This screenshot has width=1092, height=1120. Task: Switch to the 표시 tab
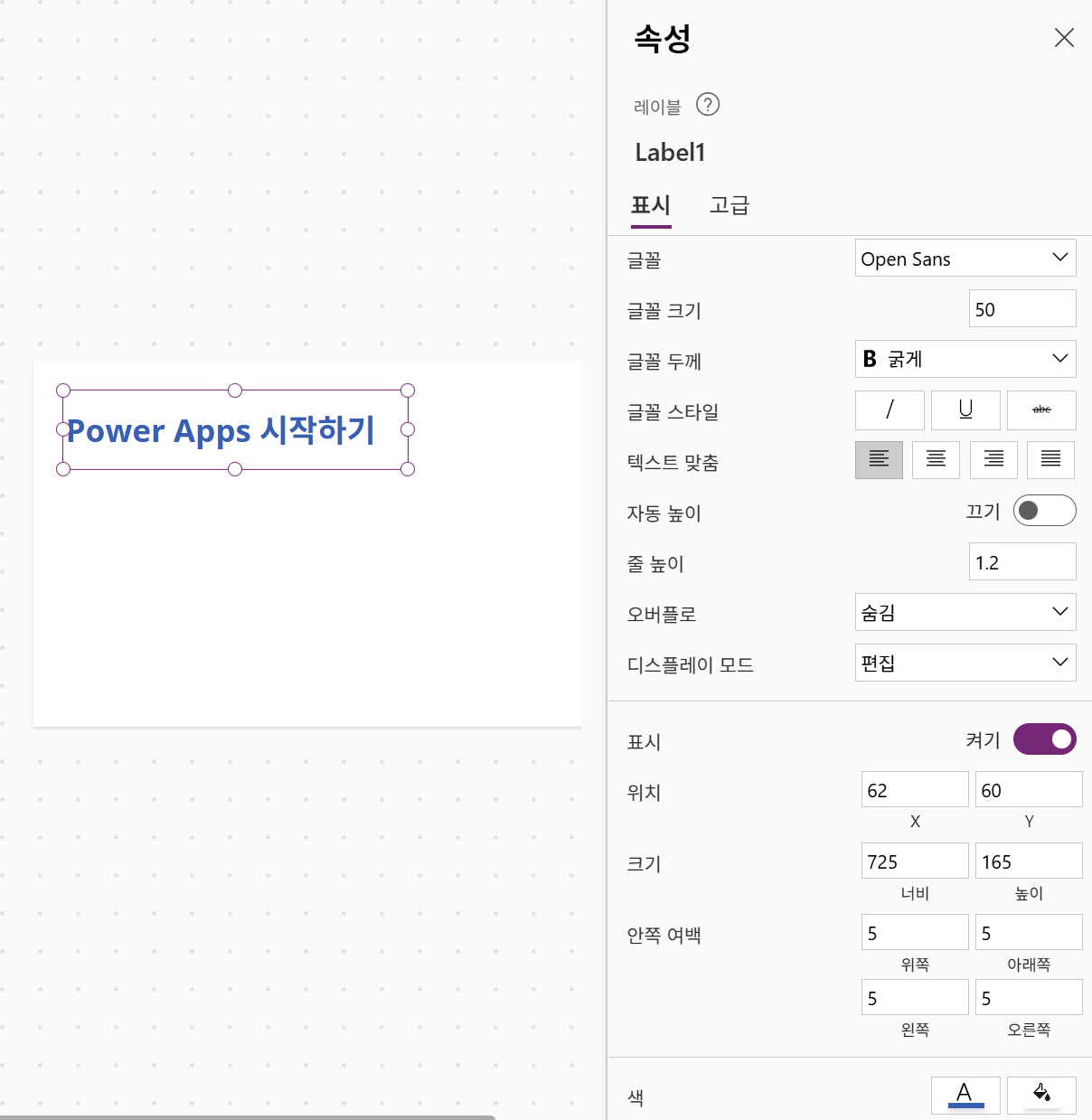point(651,205)
